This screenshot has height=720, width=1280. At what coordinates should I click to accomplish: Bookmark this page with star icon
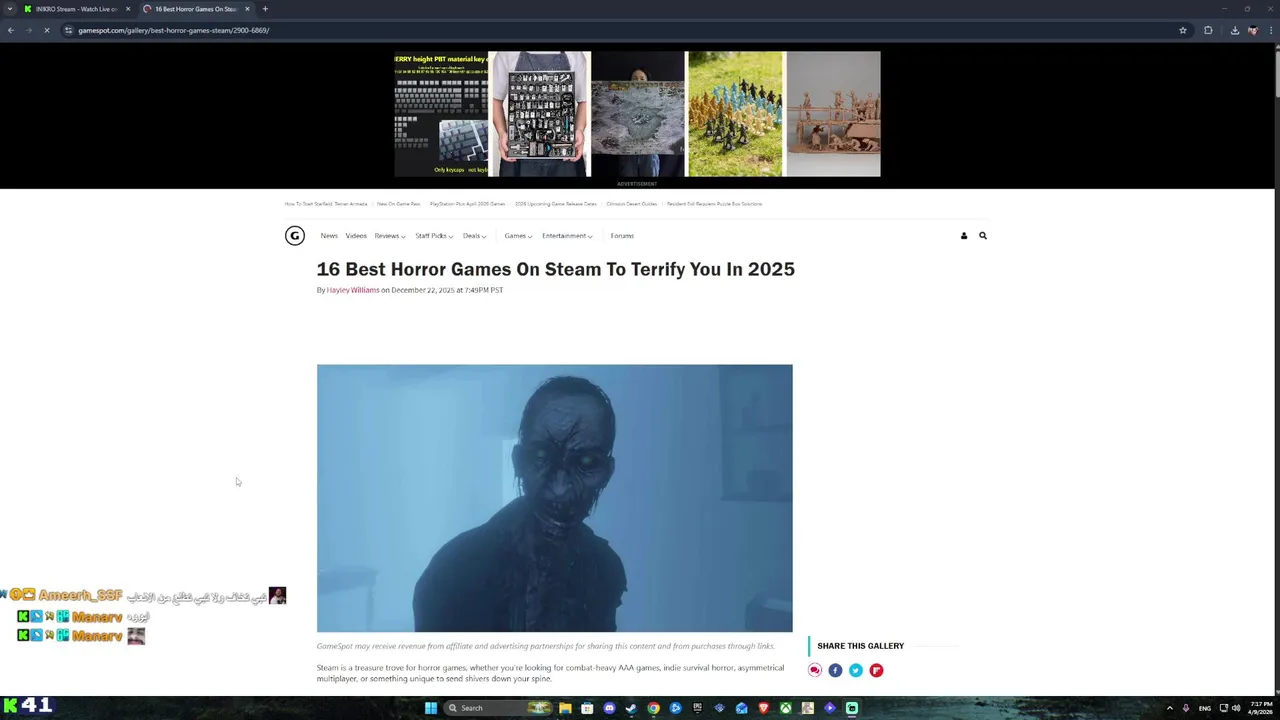[x=1183, y=30]
